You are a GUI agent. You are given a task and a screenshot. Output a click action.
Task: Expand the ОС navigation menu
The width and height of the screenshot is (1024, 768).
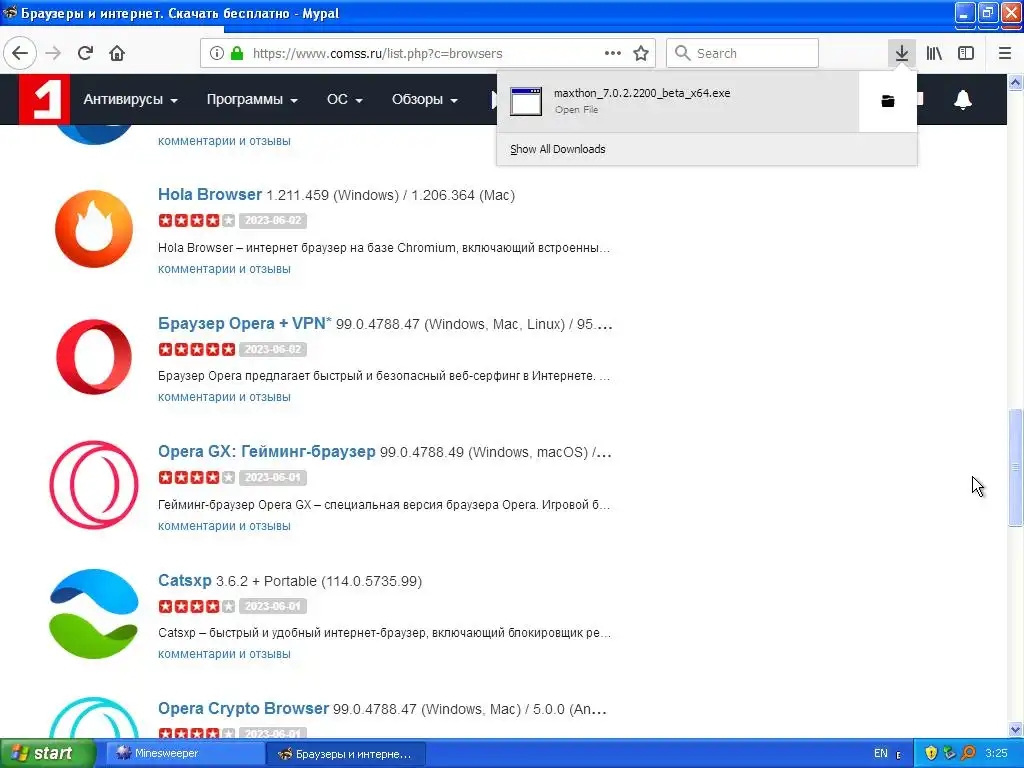(345, 99)
